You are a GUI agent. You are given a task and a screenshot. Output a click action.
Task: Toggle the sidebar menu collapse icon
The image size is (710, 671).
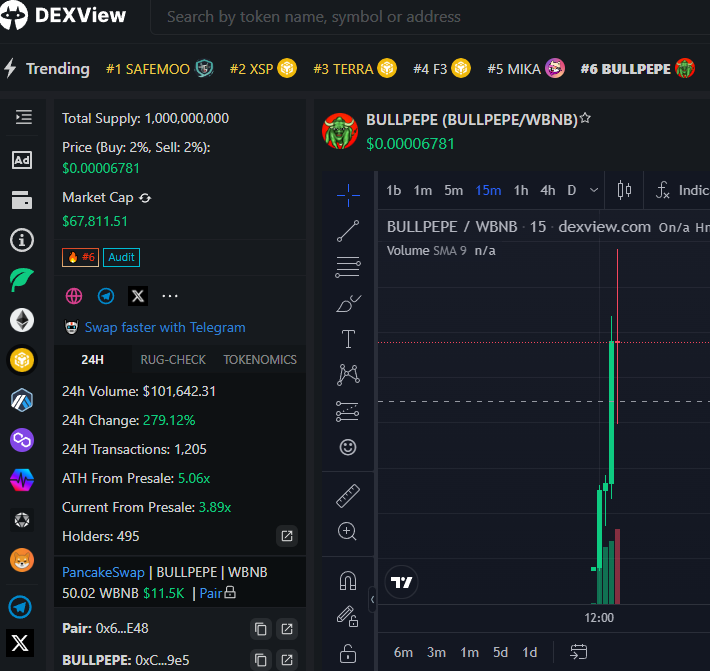point(23,117)
